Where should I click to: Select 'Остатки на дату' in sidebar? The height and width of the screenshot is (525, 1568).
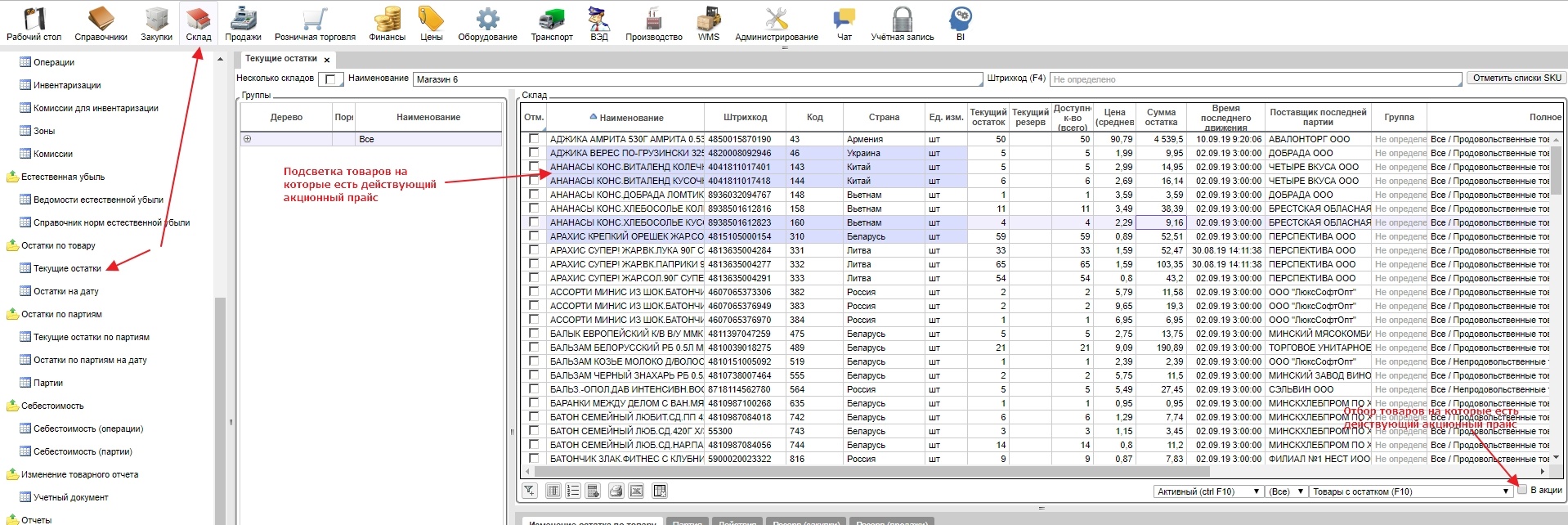65,291
